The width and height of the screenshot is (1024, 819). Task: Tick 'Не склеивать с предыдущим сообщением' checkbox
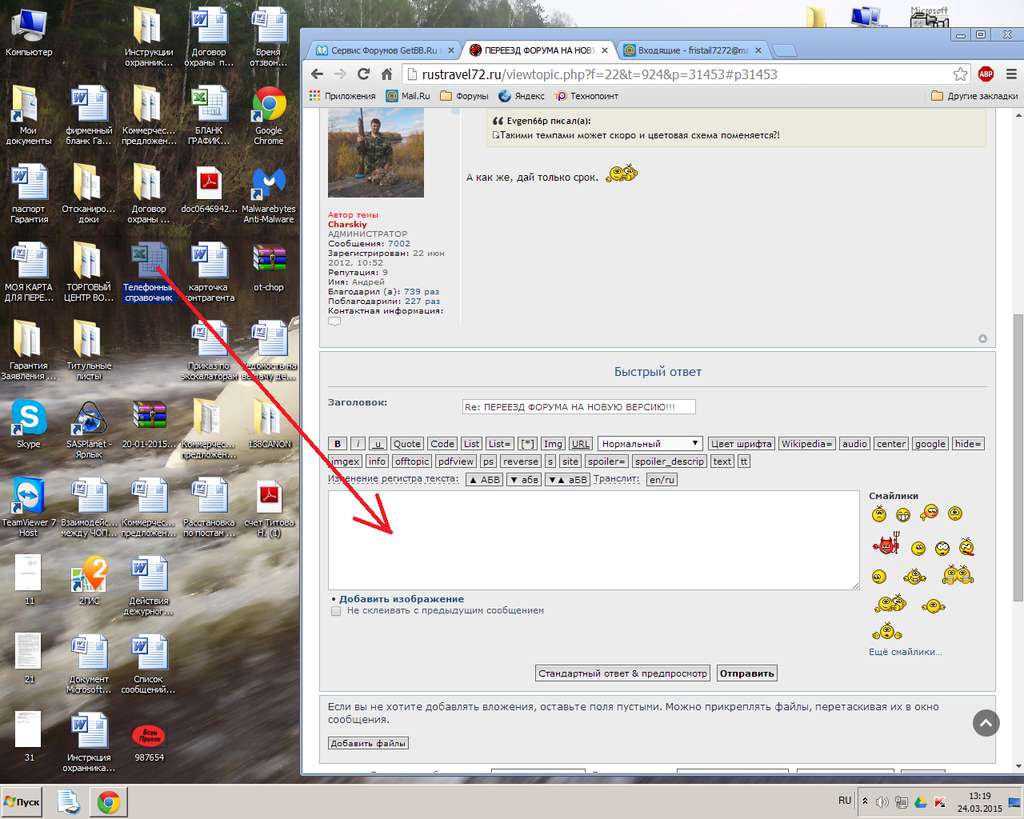tap(336, 610)
